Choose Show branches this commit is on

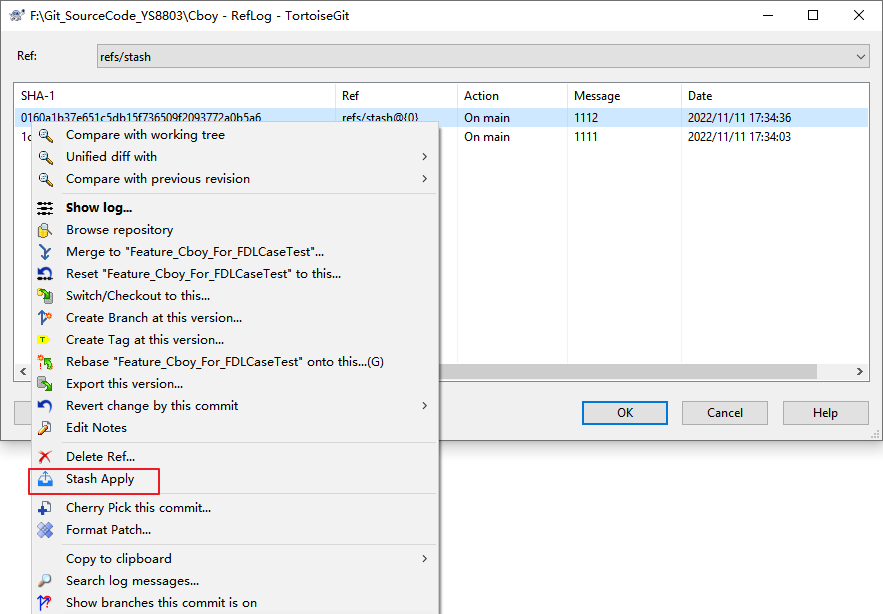(x=235, y=603)
